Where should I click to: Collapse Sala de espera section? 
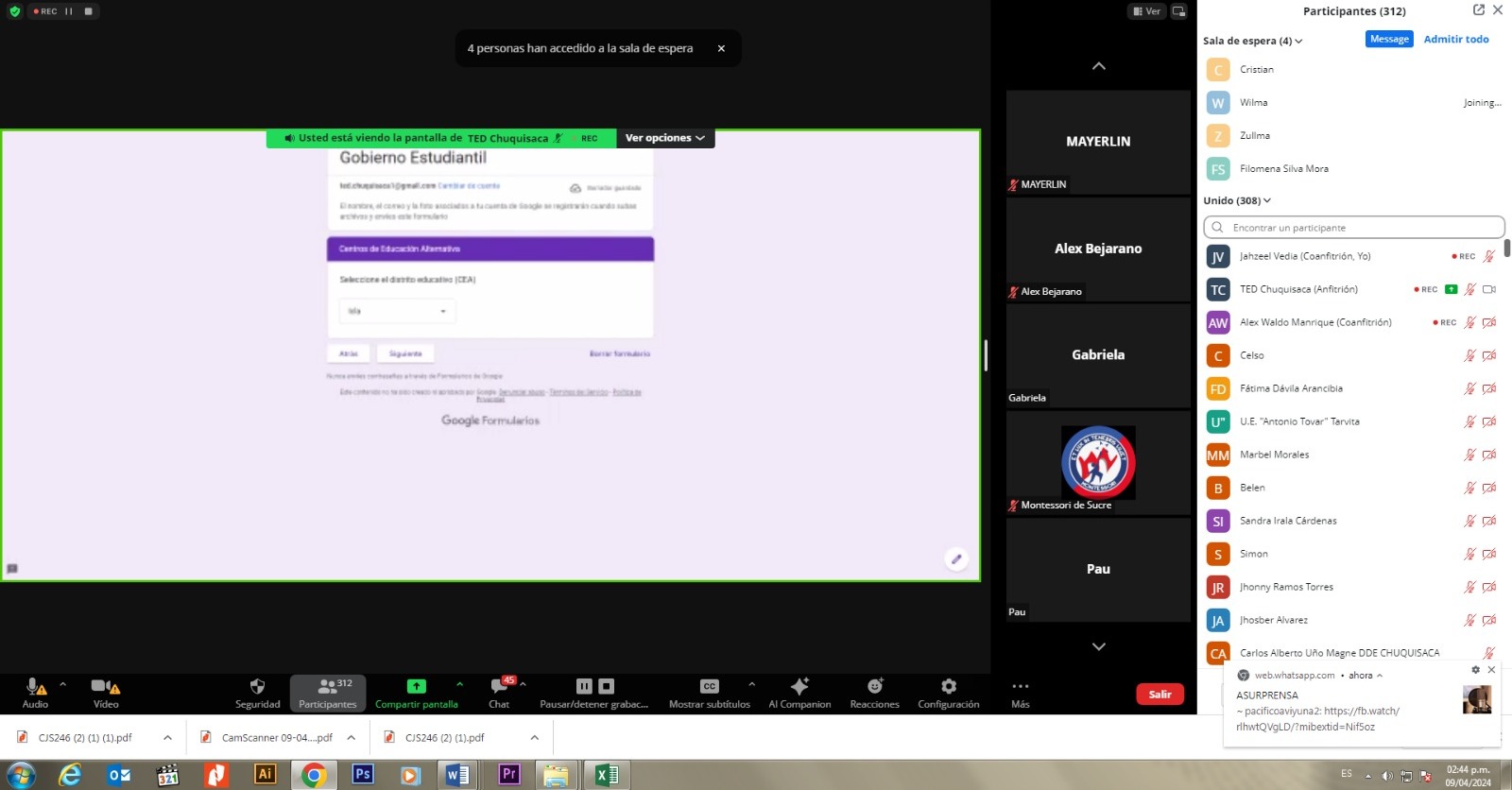(x=1252, y=41)
